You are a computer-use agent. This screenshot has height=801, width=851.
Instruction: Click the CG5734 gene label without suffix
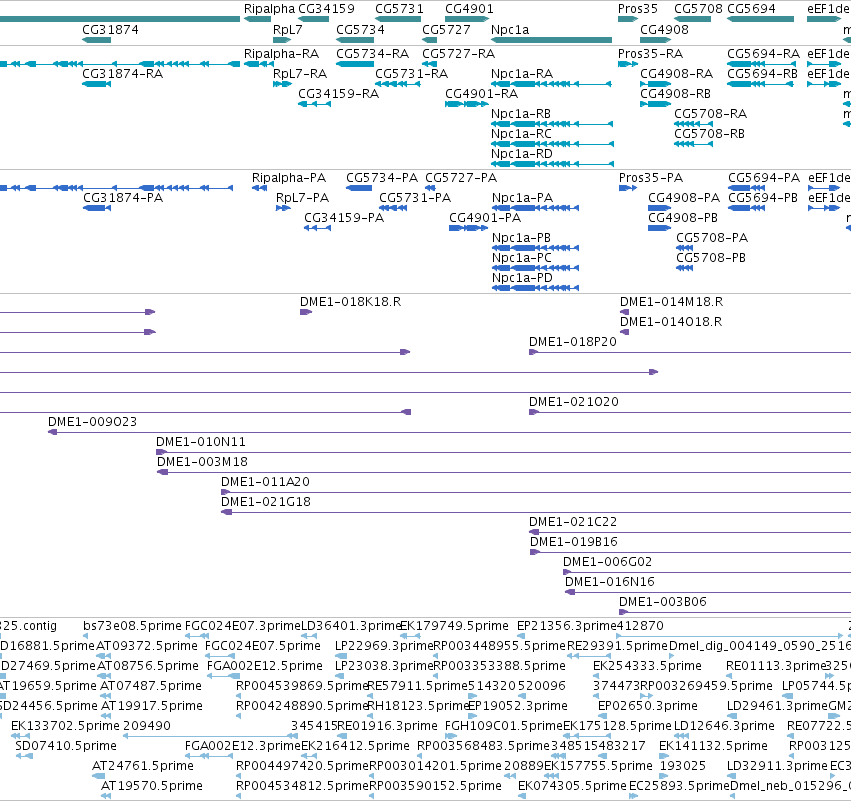[x=360, y=29]
